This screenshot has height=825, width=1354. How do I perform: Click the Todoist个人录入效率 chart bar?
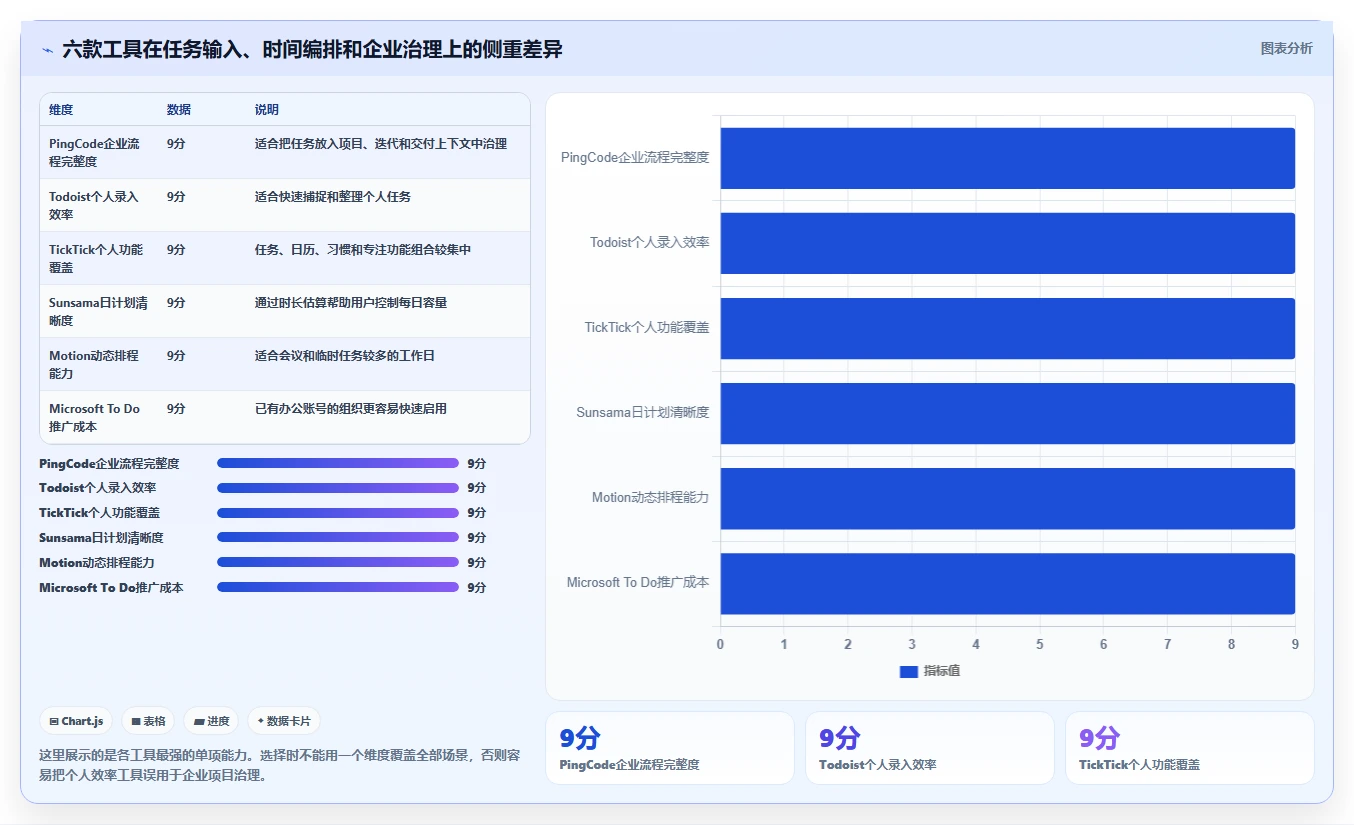click(1008, 243)
